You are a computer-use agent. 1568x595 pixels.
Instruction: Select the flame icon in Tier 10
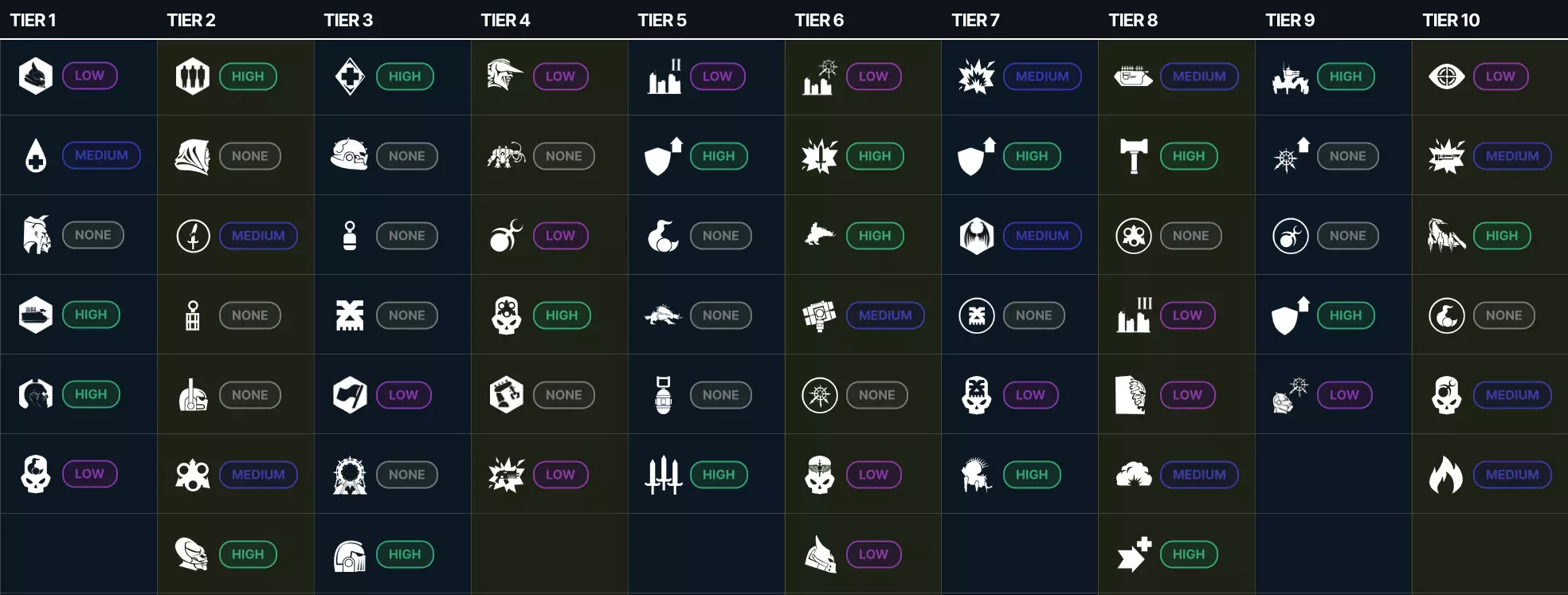click(1447, 475)
